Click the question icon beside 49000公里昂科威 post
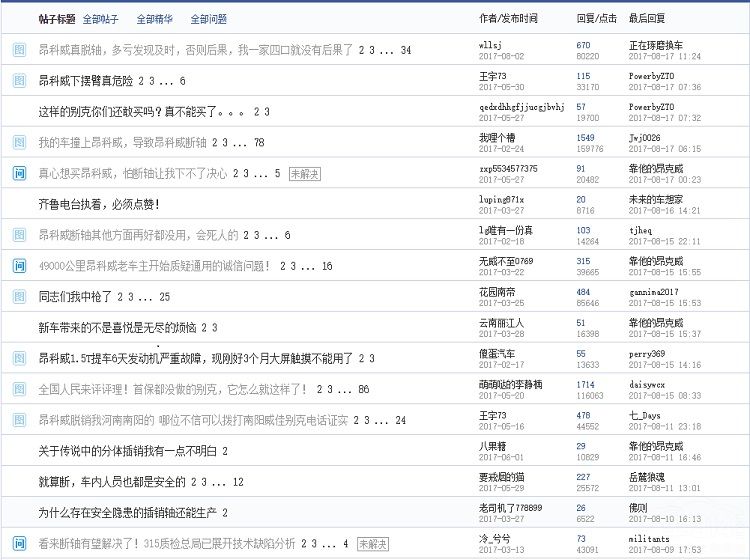The image size is (750, 560). pyautogui.click(x=19, y=266)
